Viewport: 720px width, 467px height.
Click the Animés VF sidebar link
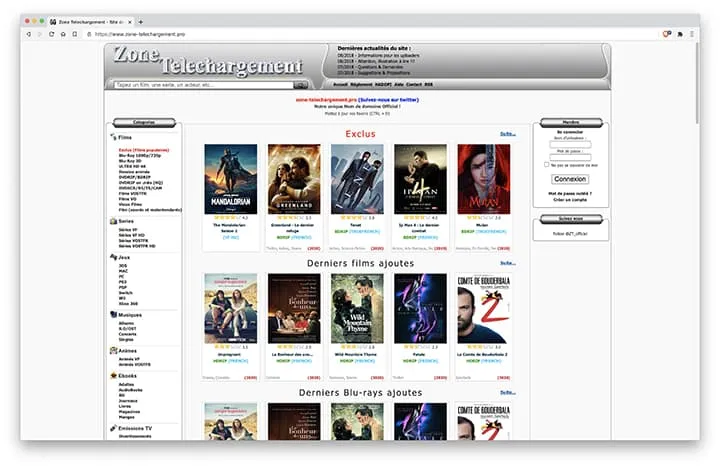[129, 359]
